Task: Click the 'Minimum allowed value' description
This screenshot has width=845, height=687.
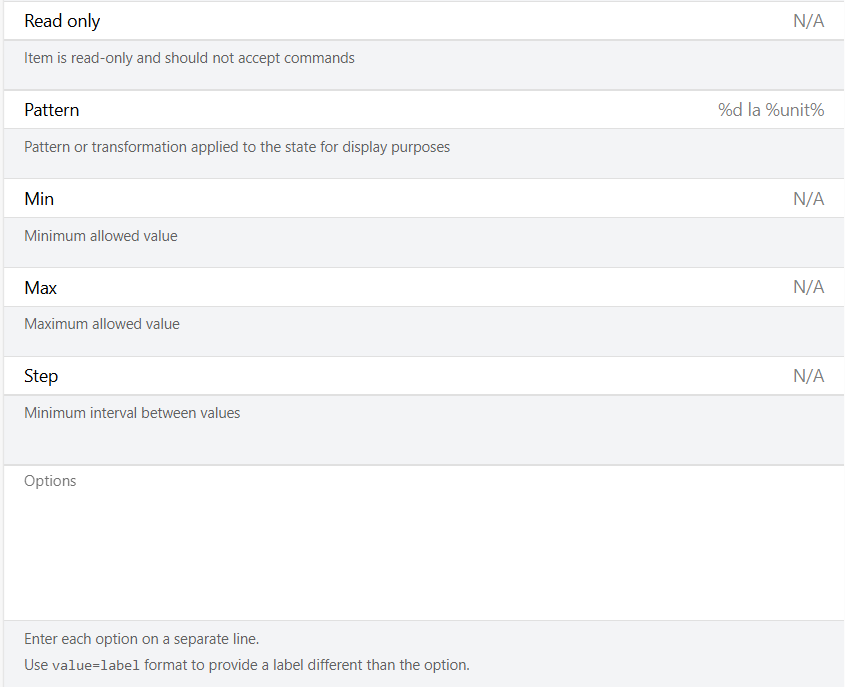Action: pyautogui.click(x=101, y=236)
